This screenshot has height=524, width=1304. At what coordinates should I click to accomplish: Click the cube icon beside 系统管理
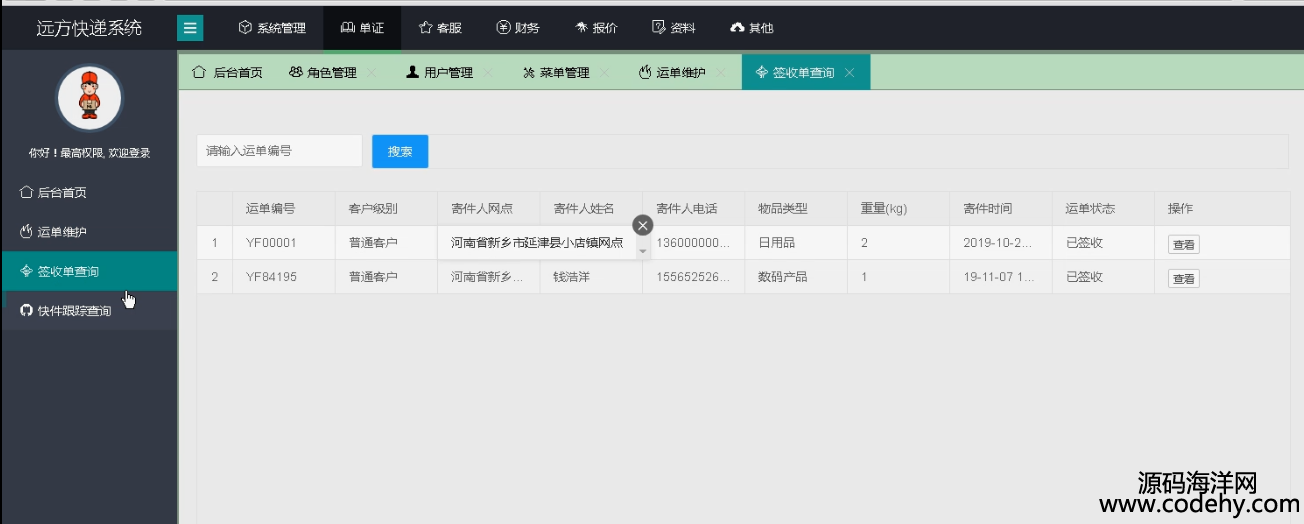[245, 28]
